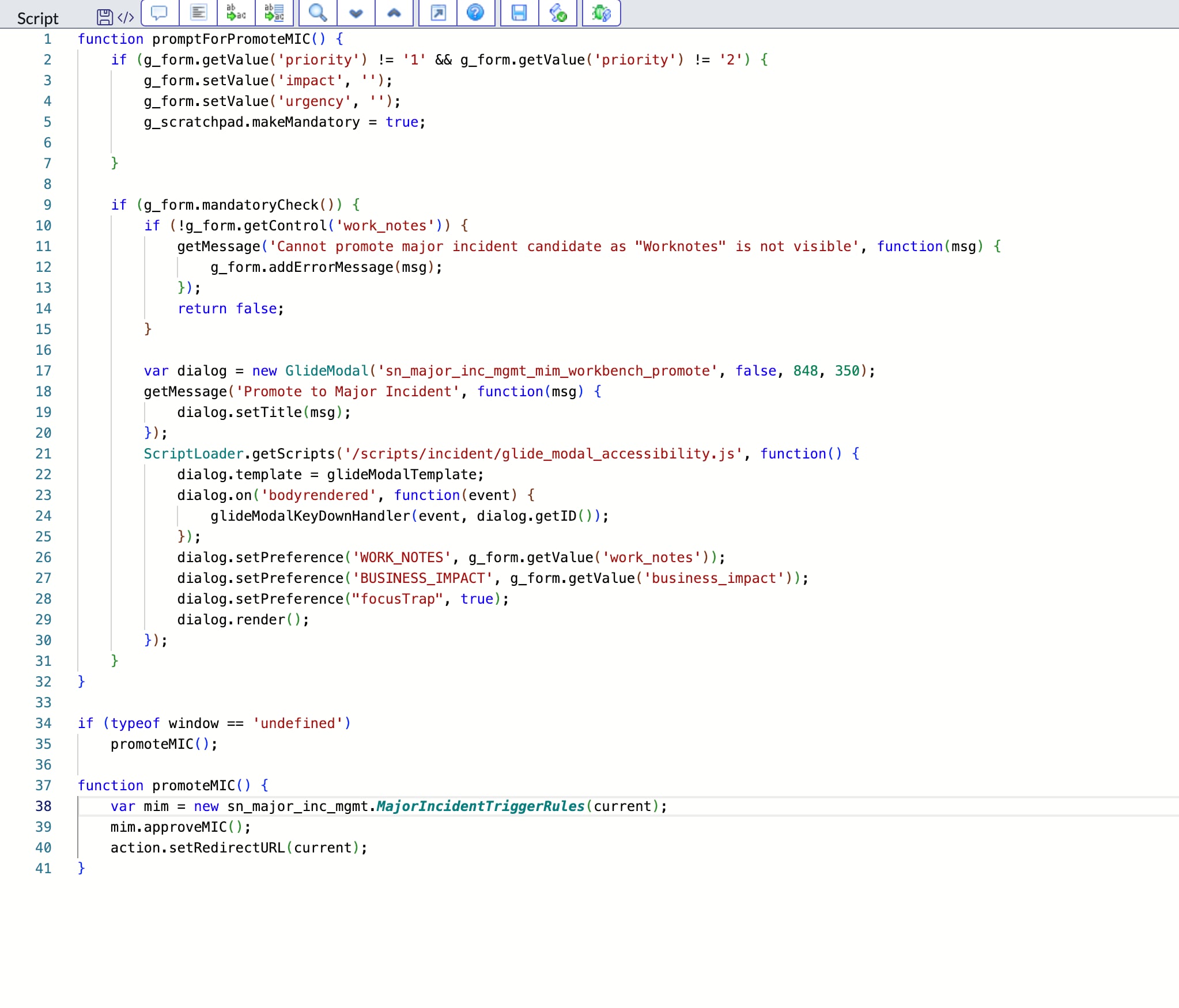Click on GlideModal in line 17
This screenshot has width=1179, height=1008.
click(x=326, y=370)
